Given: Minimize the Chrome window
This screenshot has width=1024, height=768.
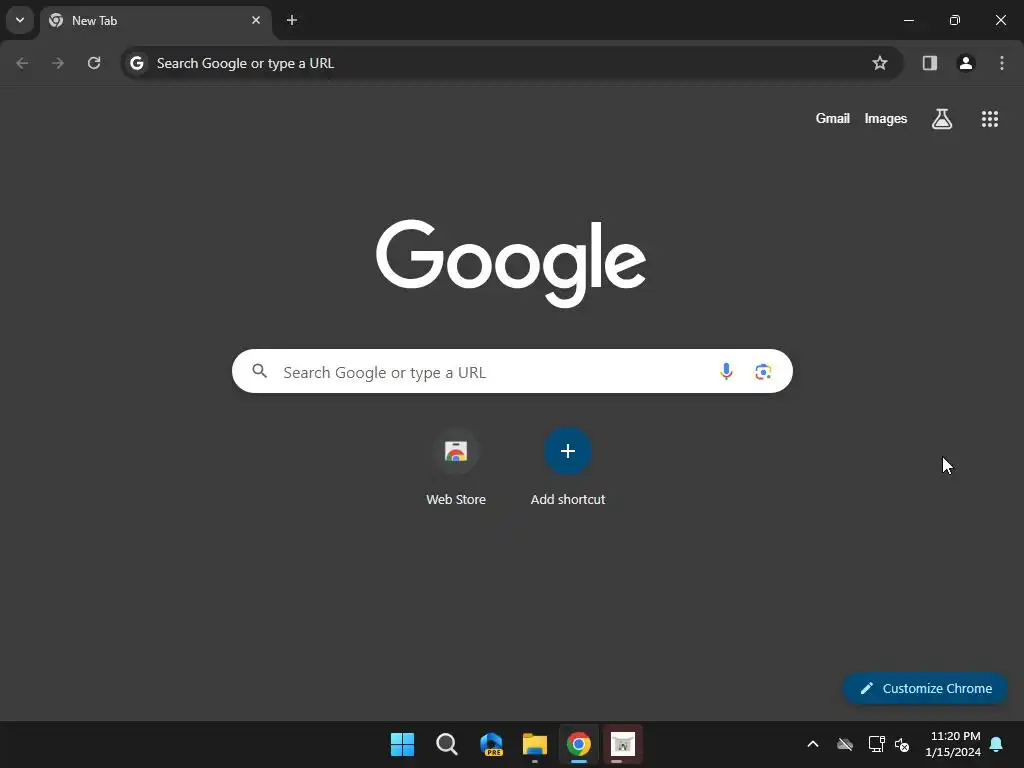Looking at the screenshot, I should coord(908,20).
